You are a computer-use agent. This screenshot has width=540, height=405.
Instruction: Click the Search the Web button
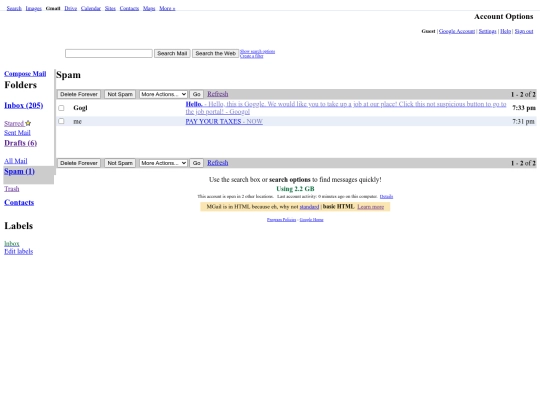(x=216, y=53)
